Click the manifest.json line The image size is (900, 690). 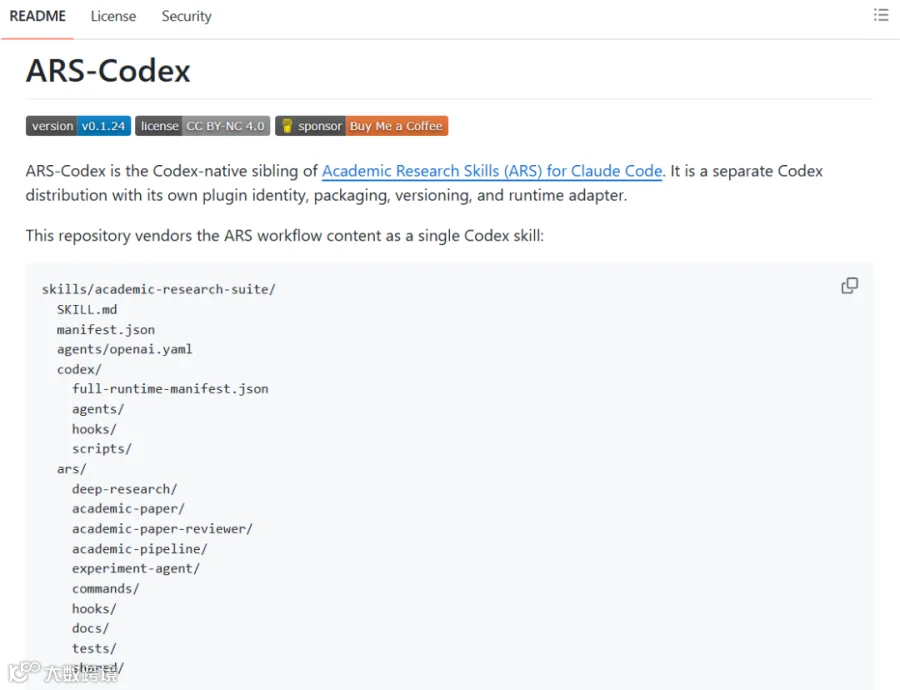click(x=106, y=330)
